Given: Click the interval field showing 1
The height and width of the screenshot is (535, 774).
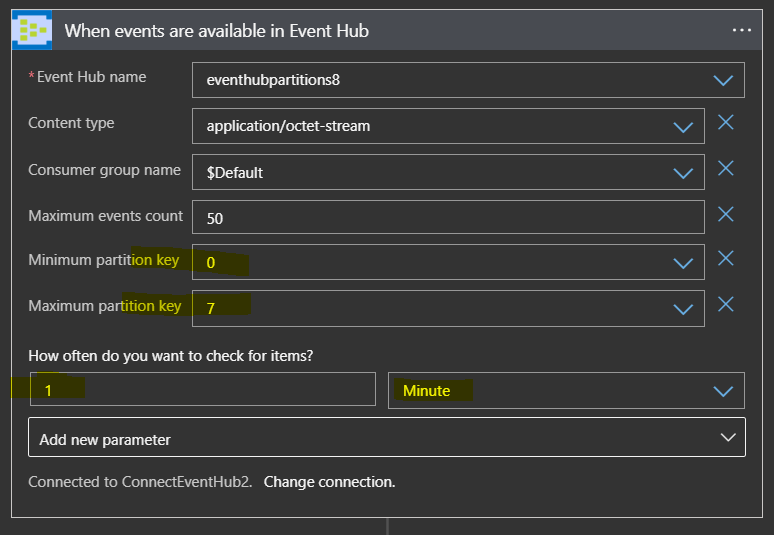Looking at the screenshot, I should pos(203,389).
